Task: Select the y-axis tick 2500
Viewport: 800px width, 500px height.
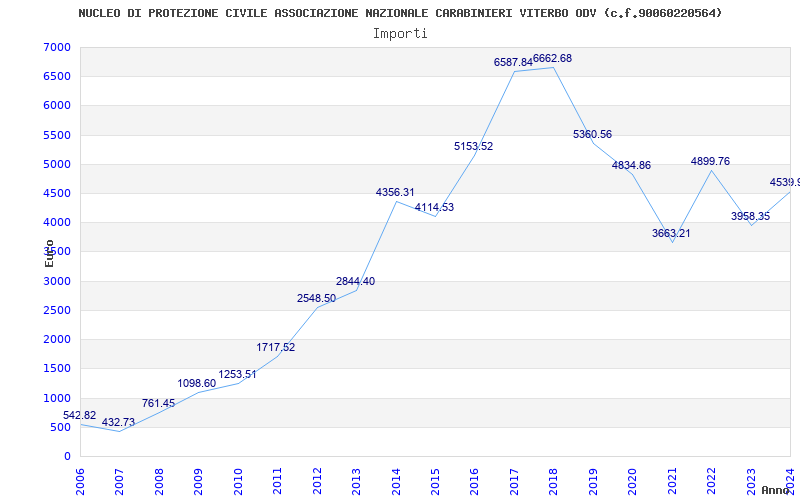Action: pos(57,310)
